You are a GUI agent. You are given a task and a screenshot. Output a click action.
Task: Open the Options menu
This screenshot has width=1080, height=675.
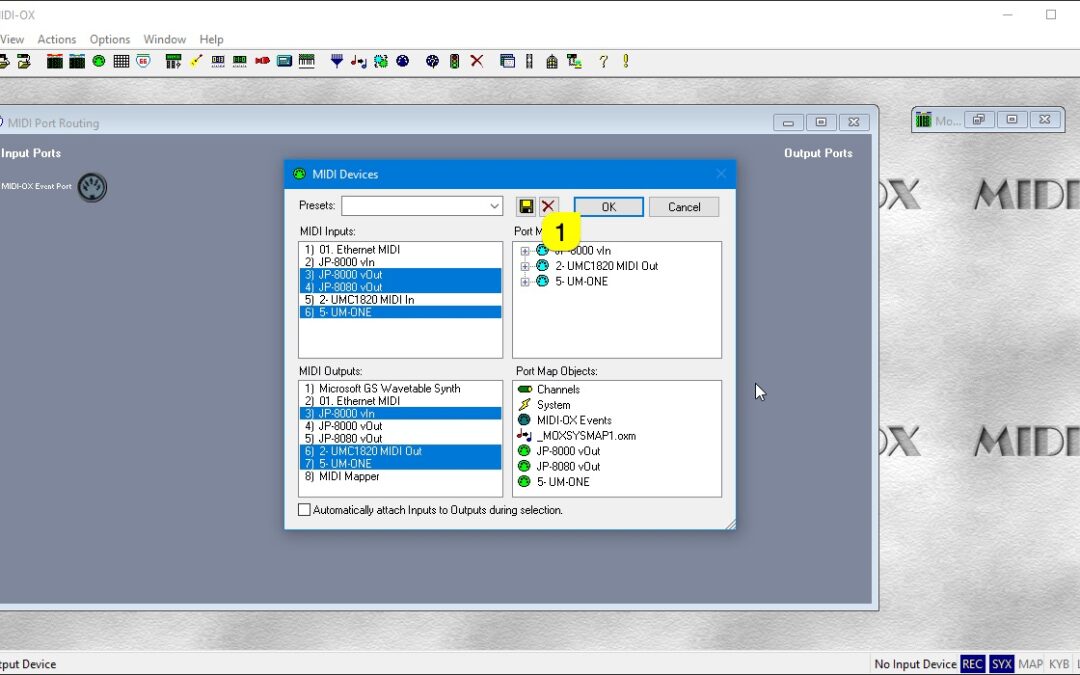pyautogui.click(x=109, y=39)
